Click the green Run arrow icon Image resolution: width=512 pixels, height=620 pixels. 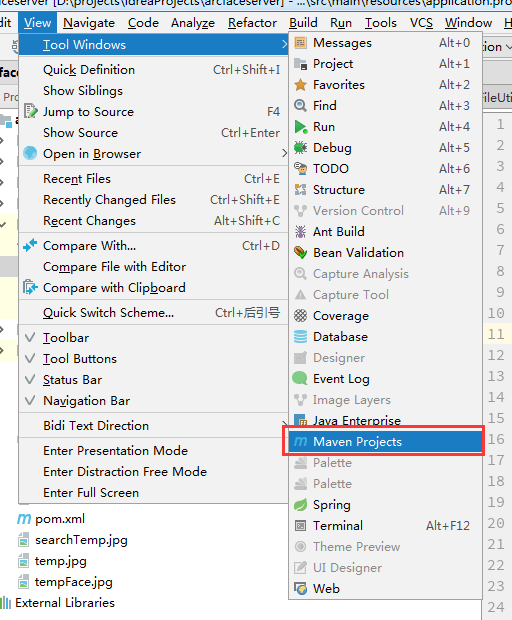[x=300, y=127]
